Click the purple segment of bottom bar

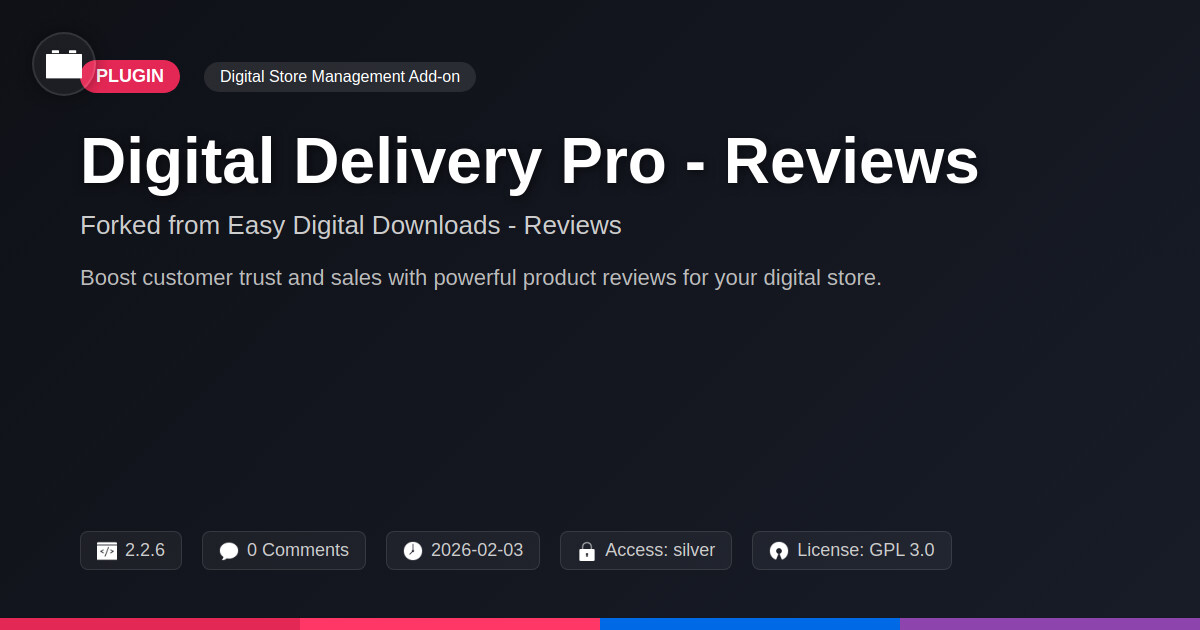coord(1050,624)
